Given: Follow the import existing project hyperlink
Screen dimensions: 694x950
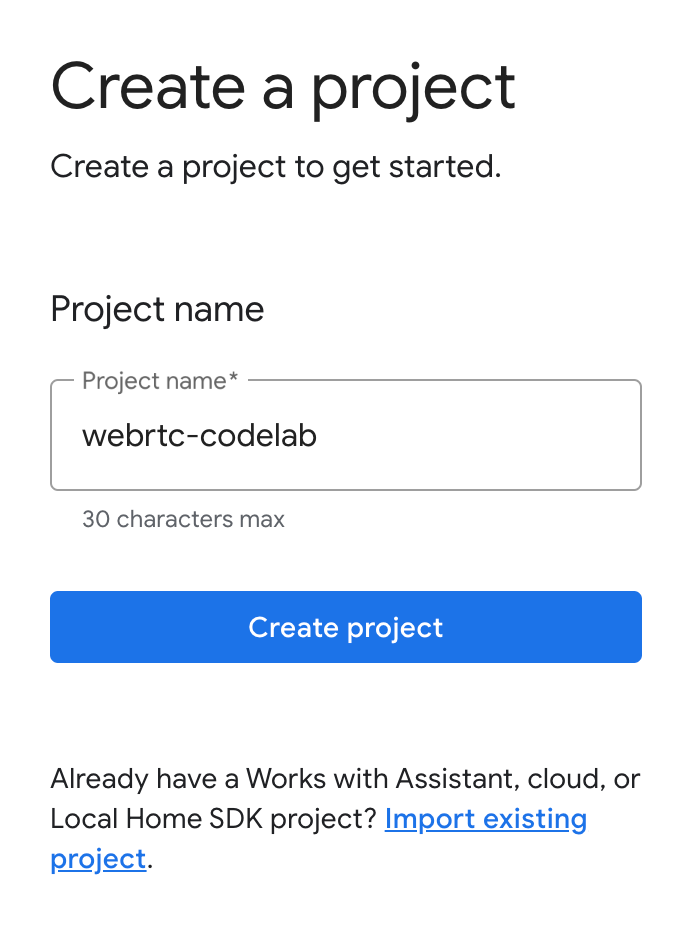Looking at the screenshot, I should (x=485, y=819).
